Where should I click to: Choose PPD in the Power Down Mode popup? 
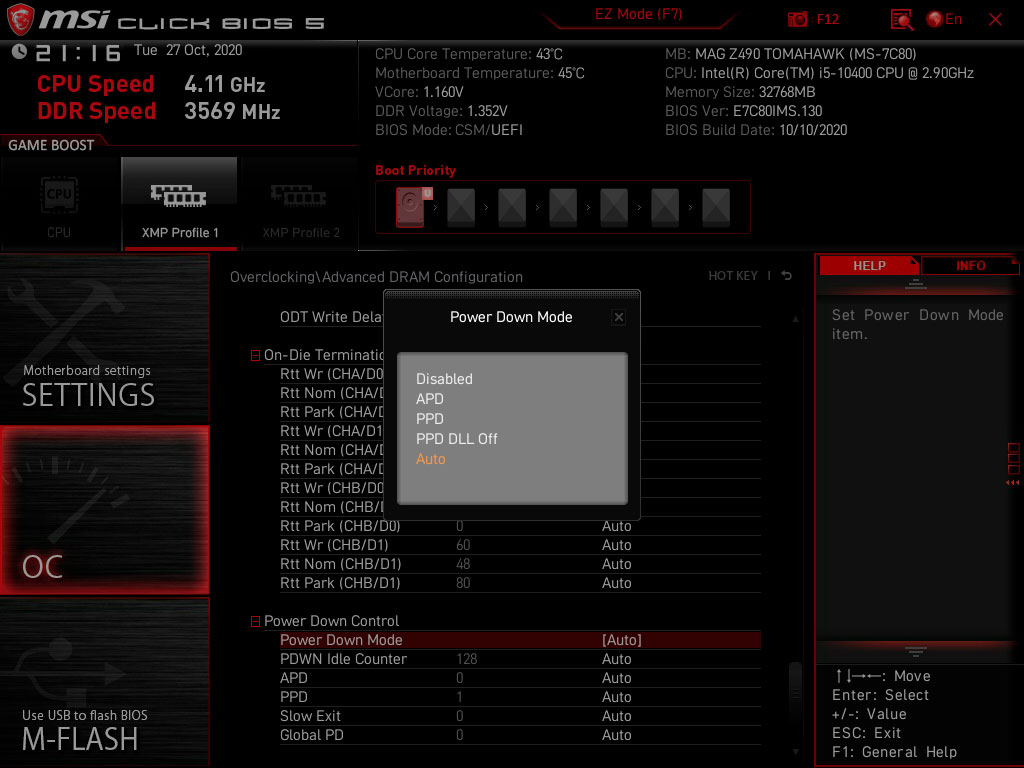[430, 419]
